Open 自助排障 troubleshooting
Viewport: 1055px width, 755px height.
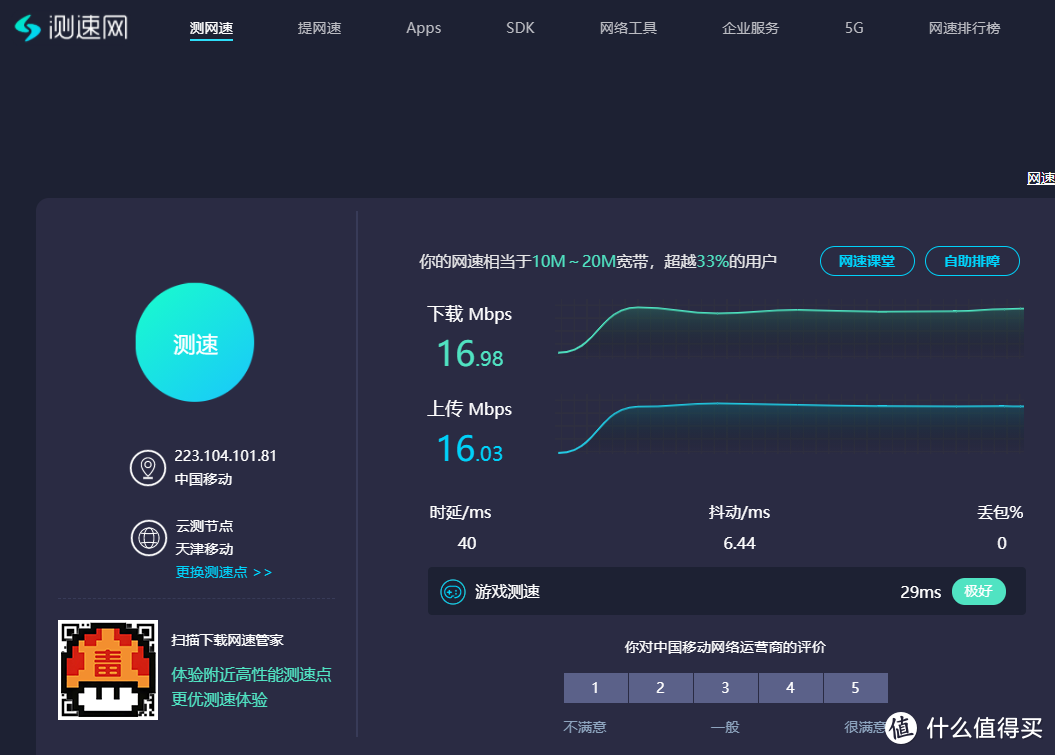pos(972,261)
